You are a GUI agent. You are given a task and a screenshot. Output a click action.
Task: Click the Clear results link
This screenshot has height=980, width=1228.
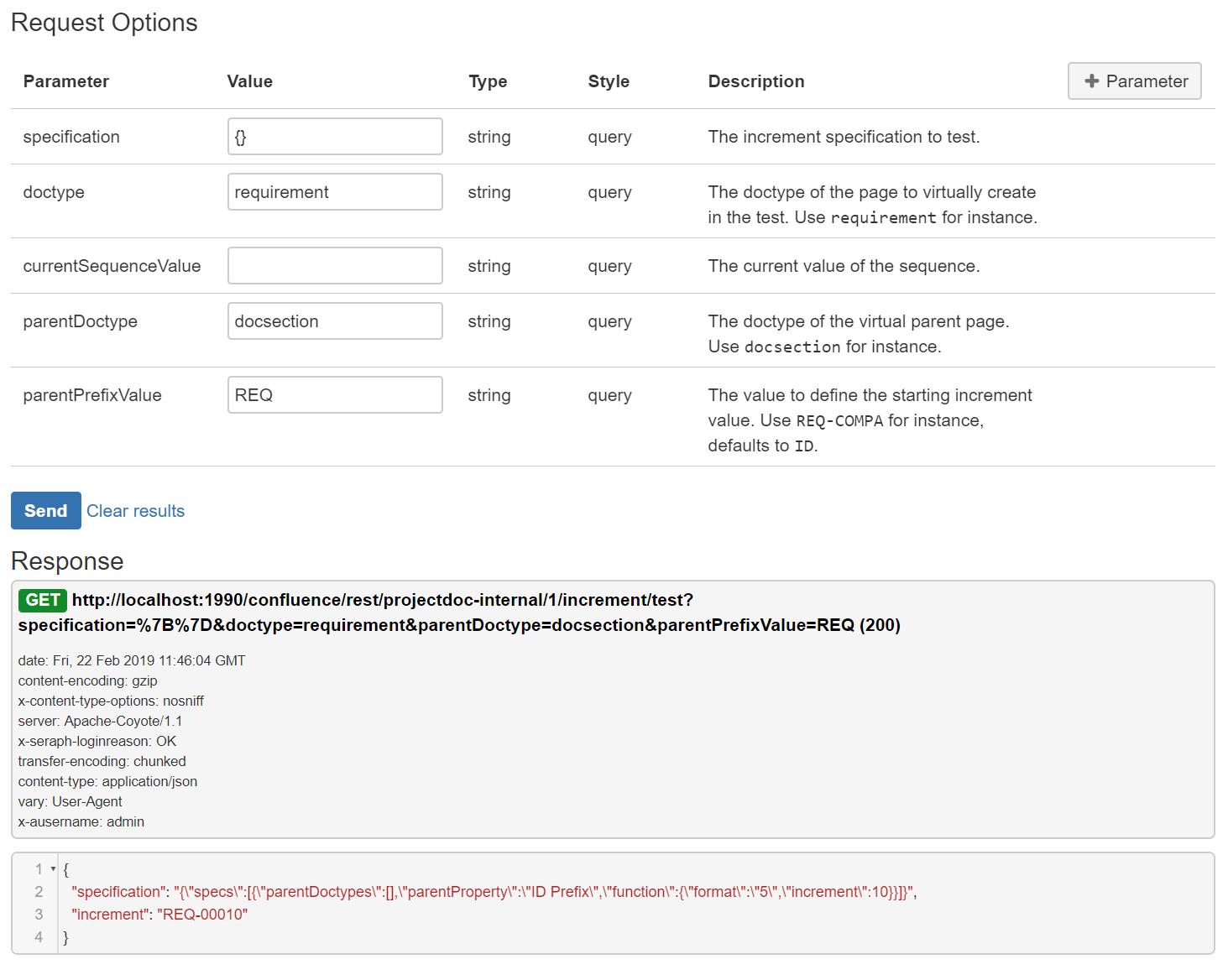[x=135, y=511]
